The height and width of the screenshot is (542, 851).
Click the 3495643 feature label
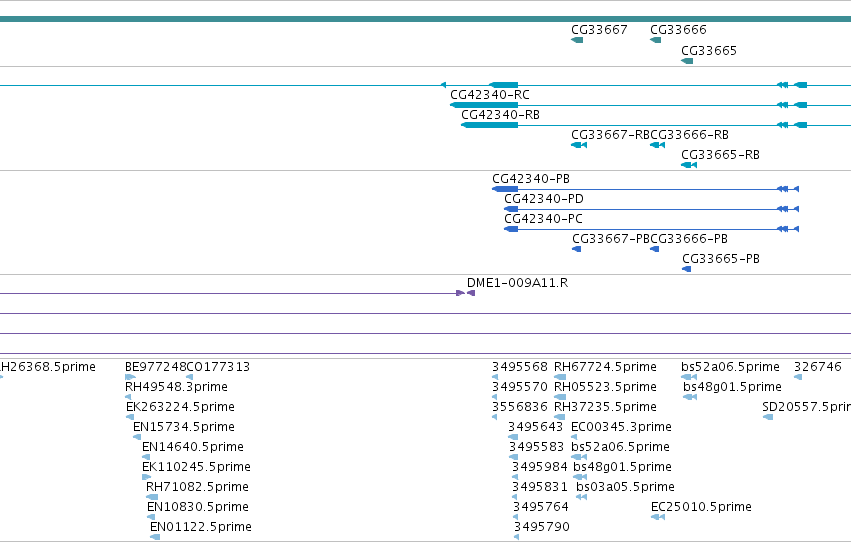[x=536, y=428]
